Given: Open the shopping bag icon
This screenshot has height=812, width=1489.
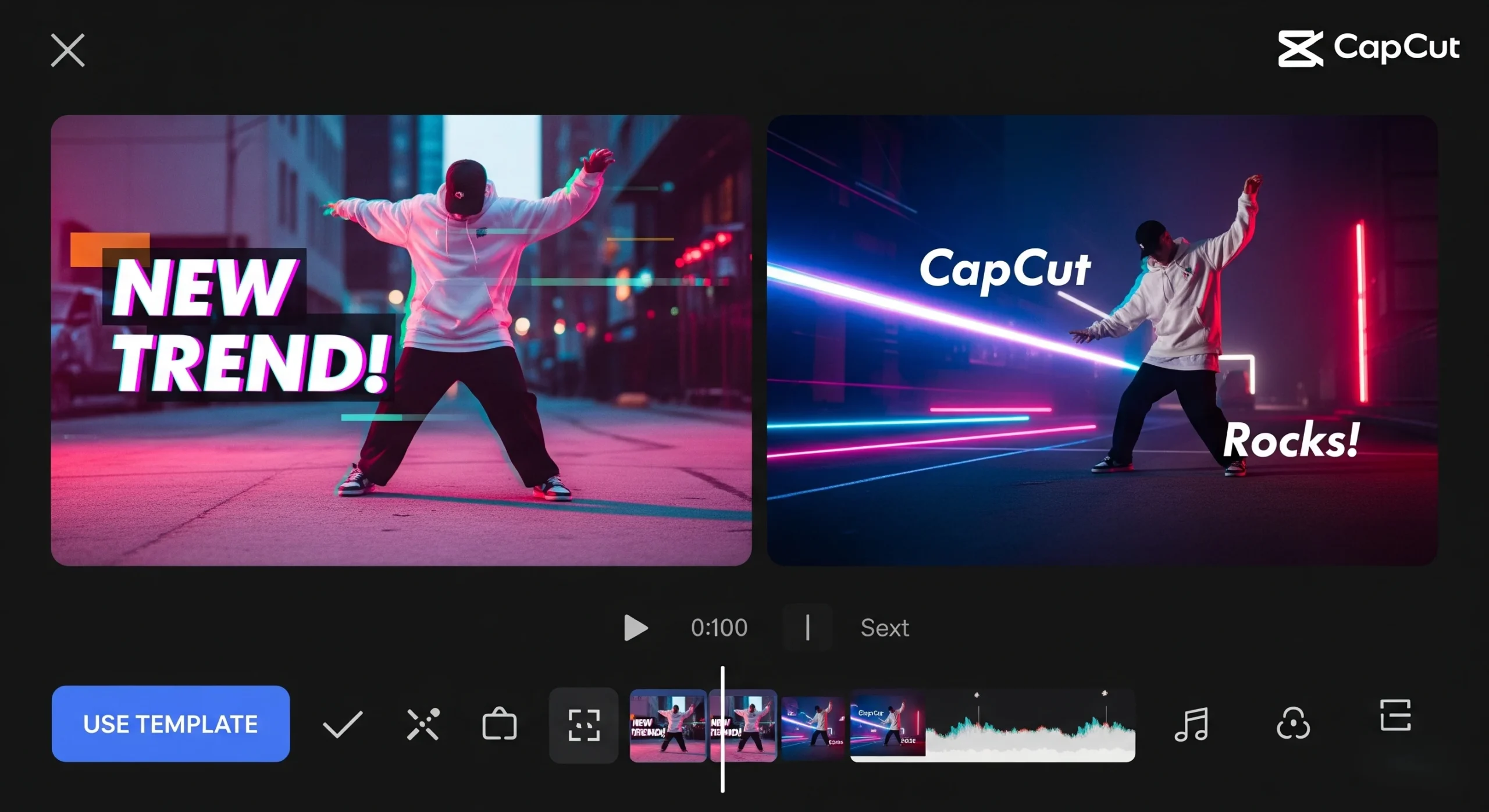Looking at the screenshot, I should [499, 724].
